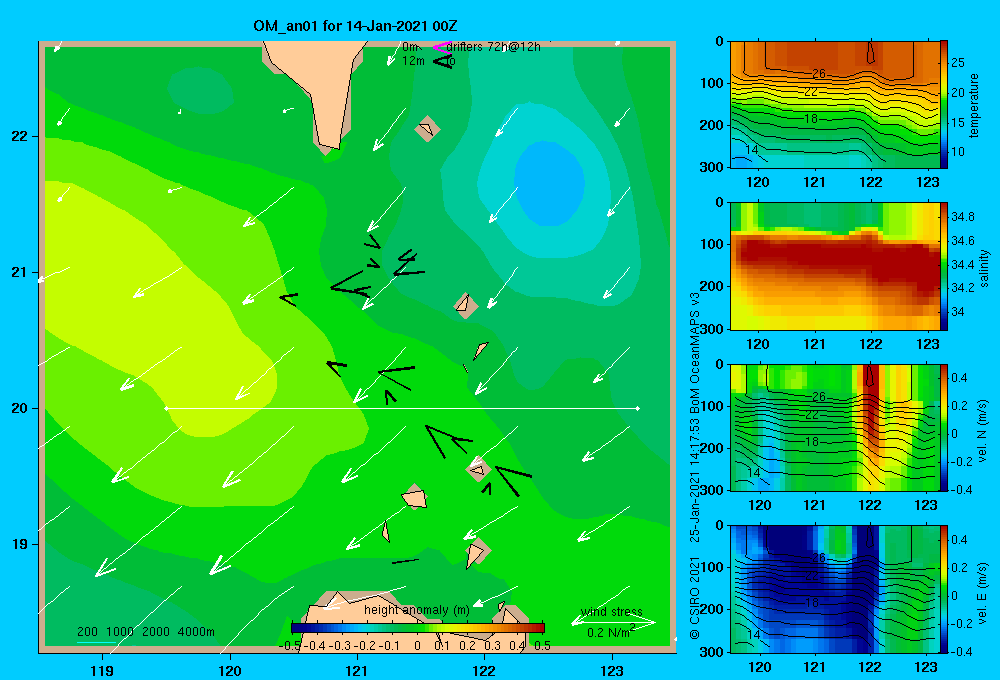Click the magenta drifter arrow legend symbol
The height and width of the screenshot is (680, 1000).
(x=441, y=47)
